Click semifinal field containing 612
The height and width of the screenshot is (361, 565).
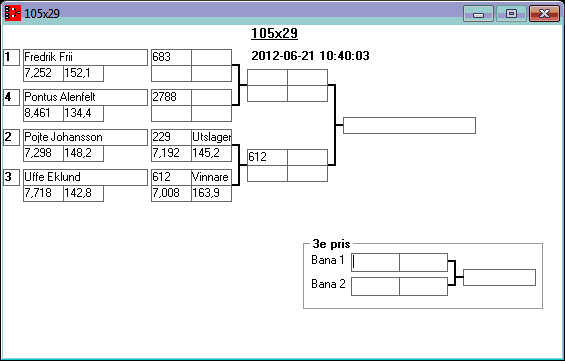pos(267,157)
